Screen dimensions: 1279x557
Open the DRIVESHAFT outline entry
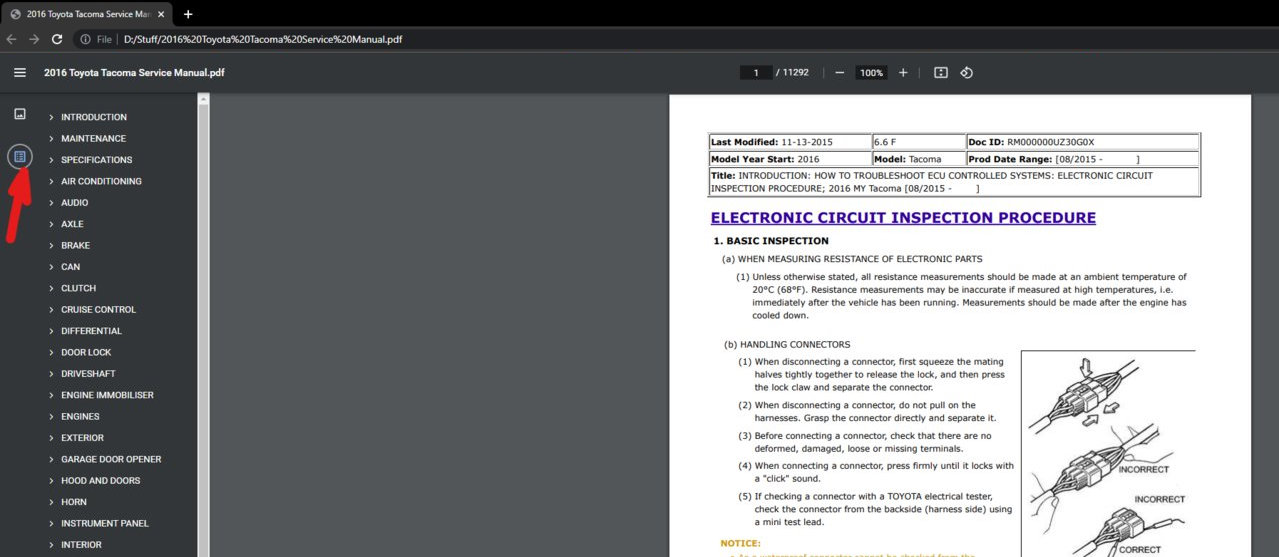[x=88, y=374]
